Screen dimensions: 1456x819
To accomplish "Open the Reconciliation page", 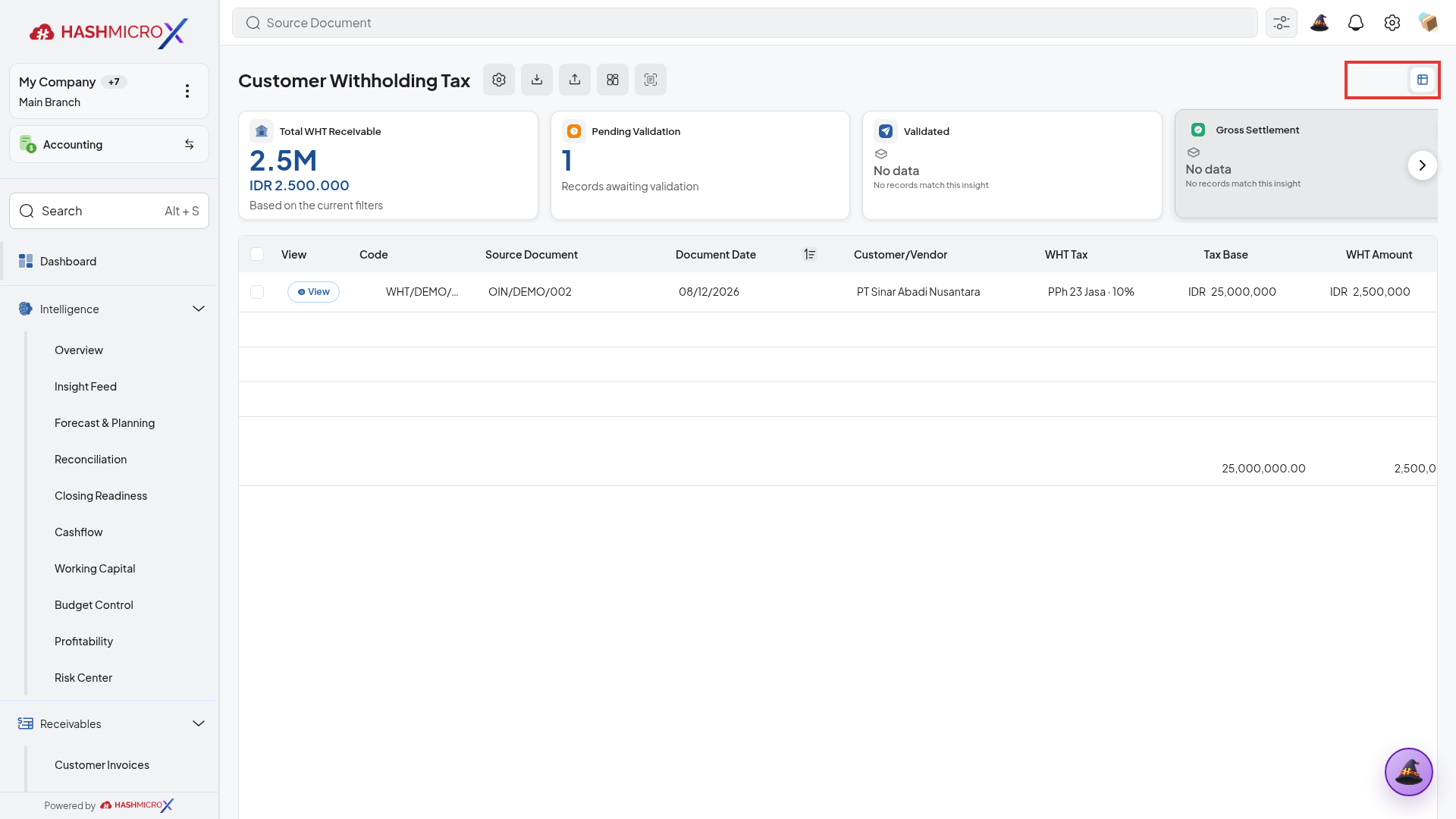I will click(91, 460).
